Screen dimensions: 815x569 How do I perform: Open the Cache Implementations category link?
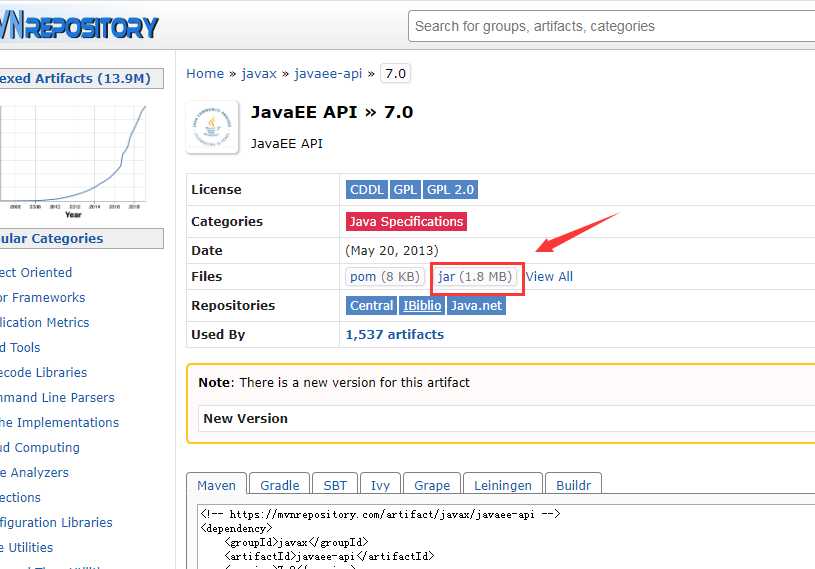pos(59,422)
